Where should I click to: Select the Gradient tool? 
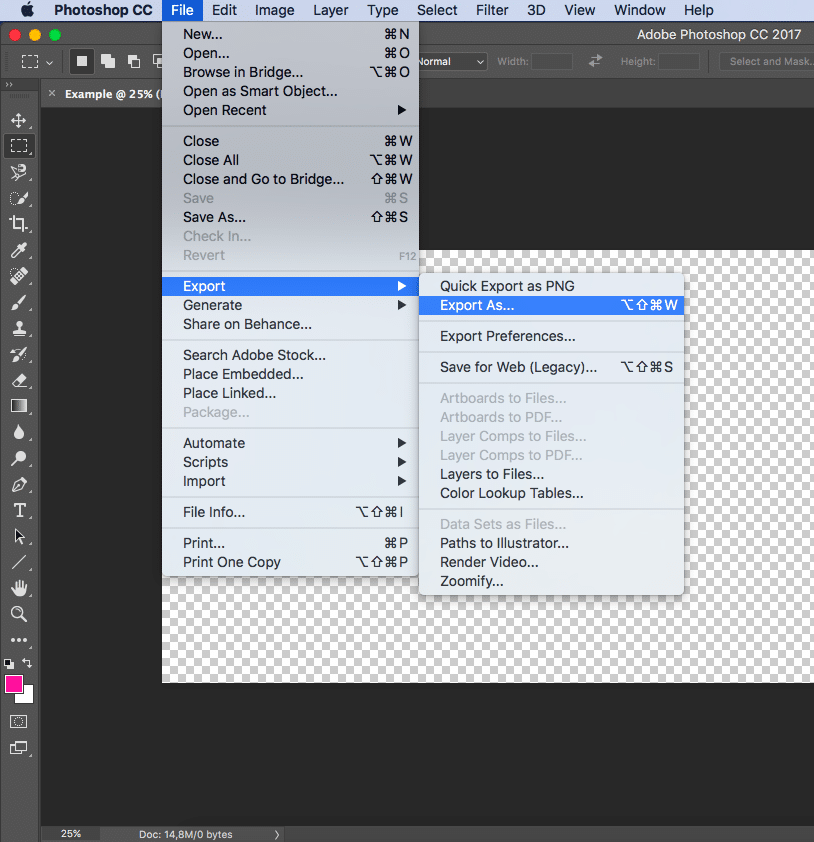pos(20,406)
